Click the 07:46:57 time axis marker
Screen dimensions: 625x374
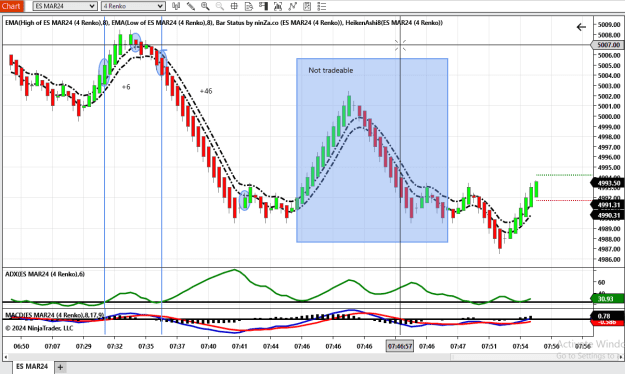pyautogui.click(x=400, y=346)
